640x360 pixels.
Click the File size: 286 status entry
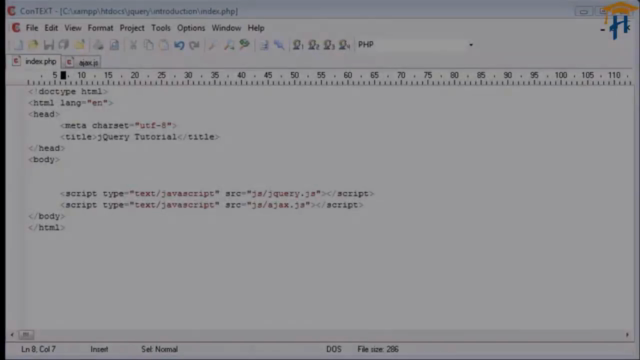tap(378, 349)
